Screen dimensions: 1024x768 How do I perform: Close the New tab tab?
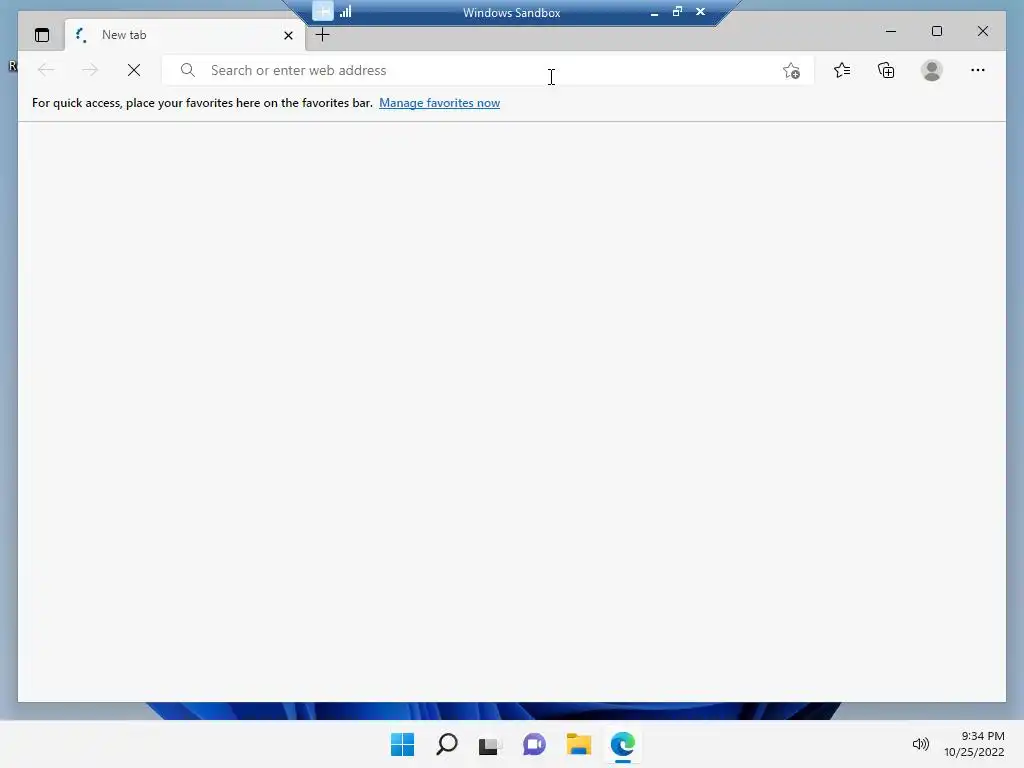tap(288, 35)
